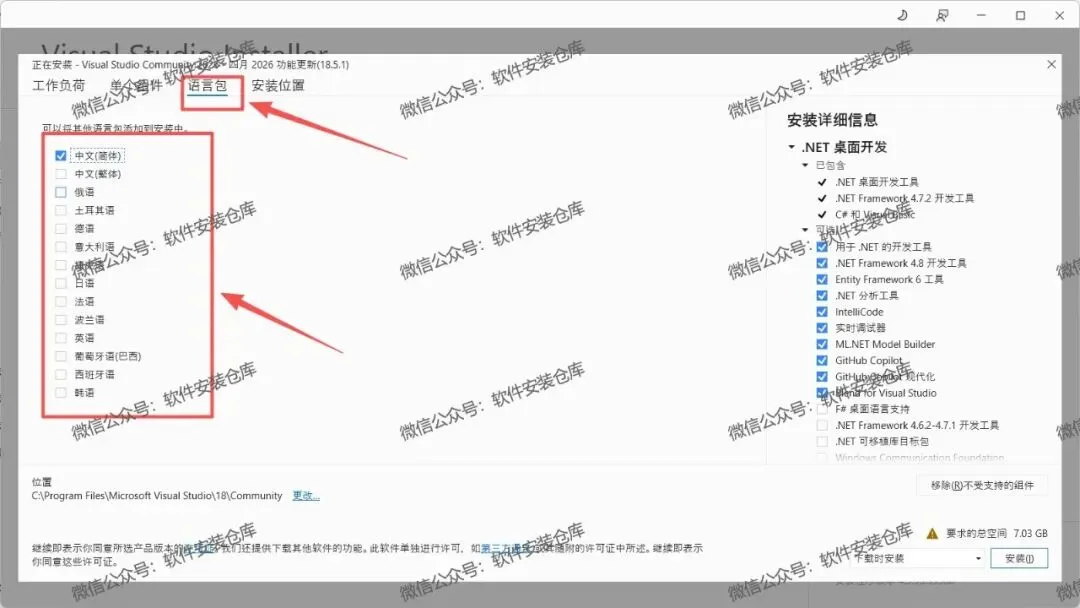Viewport: 1080px width, 608px height.
Task: Collapse the 已包含 section
Action: (804, 165)
